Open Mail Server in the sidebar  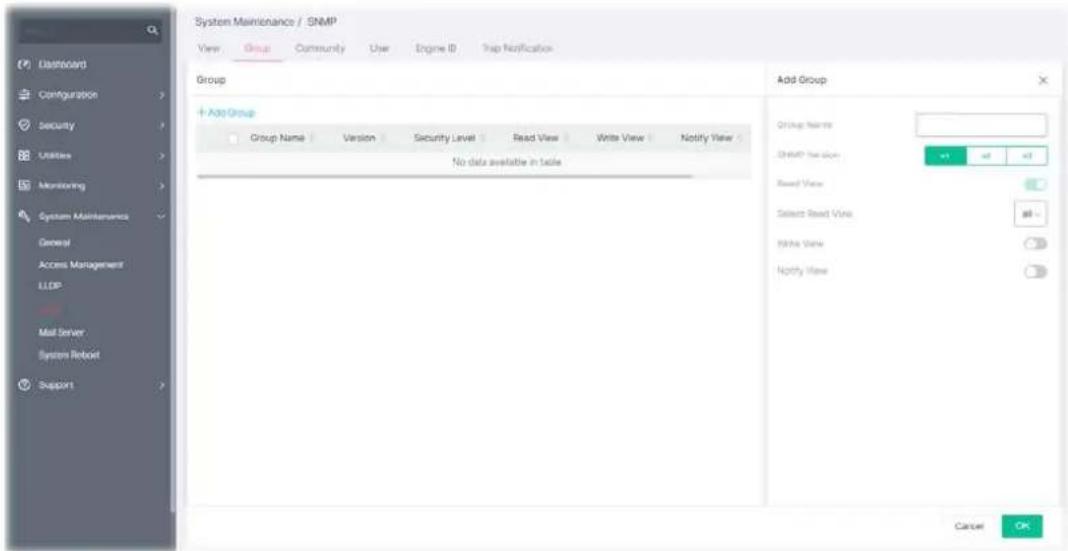coord(61,332)
